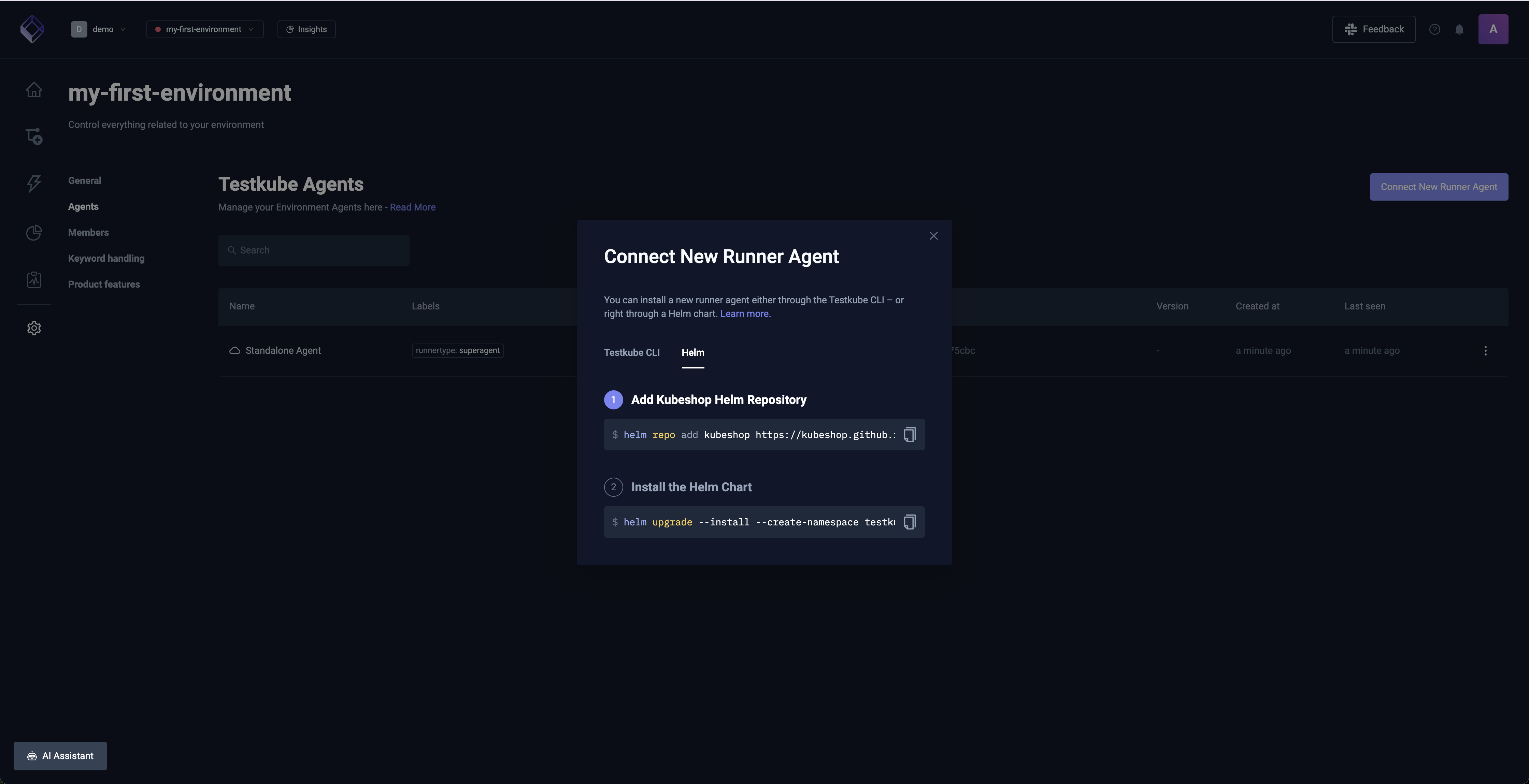Open the workflow creation icon in sidebar

click(x=34, y=136)
